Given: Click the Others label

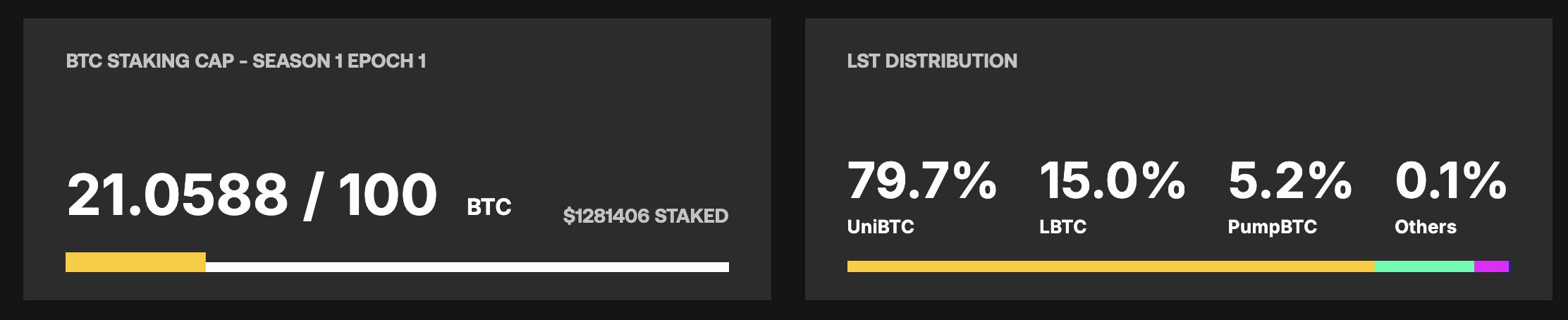Looking at the screenshot, I should (1425, 227).
